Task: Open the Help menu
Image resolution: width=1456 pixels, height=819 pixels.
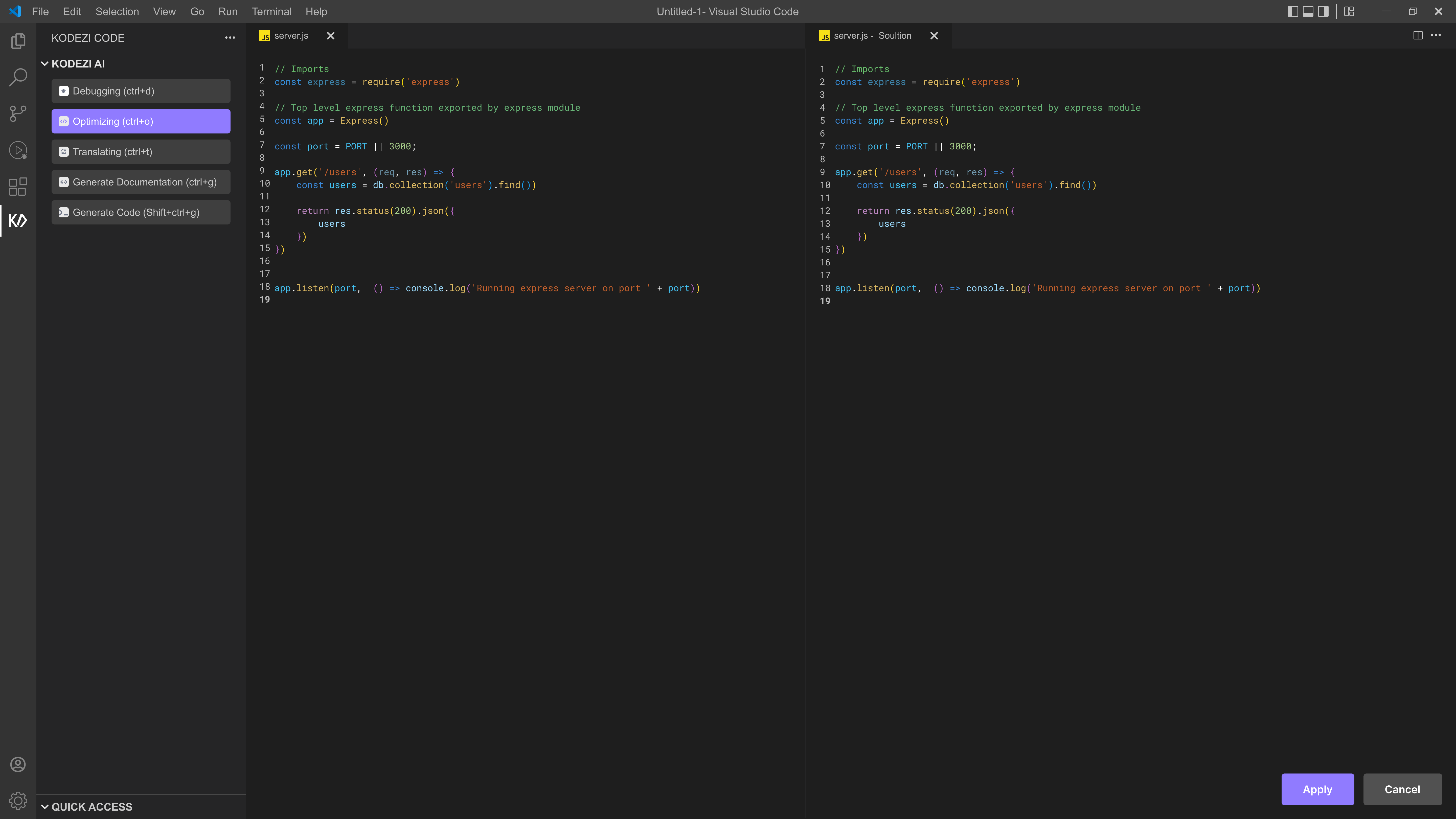Action: 316,11
